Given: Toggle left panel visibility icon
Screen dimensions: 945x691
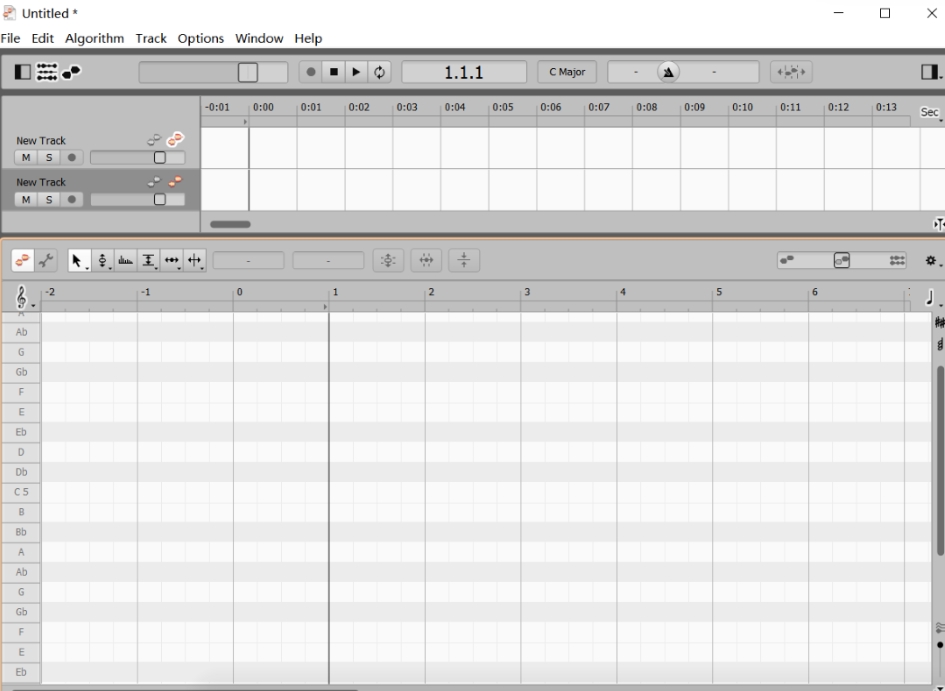Looking at the screenshot, I should 22,72.
